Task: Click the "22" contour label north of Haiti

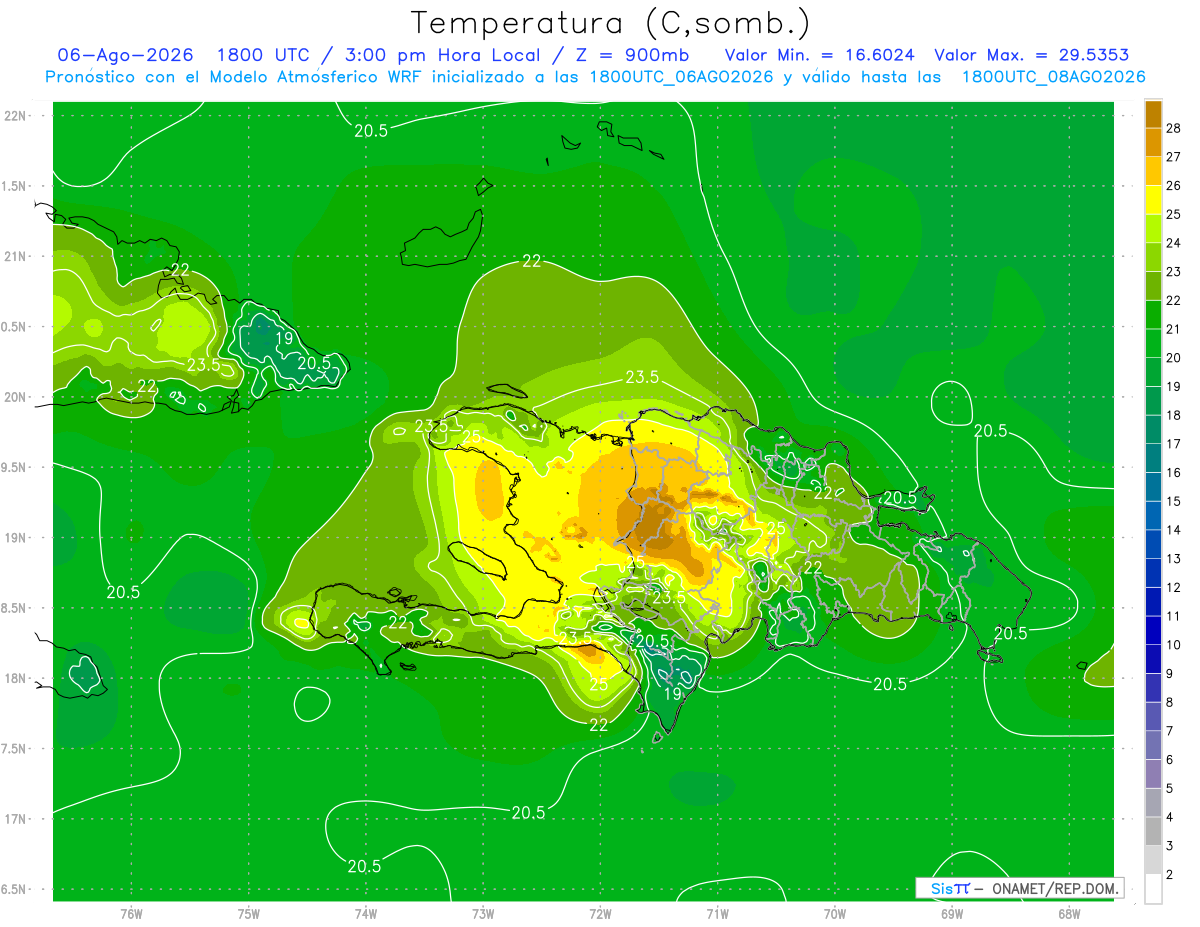Action: (532, 262)
